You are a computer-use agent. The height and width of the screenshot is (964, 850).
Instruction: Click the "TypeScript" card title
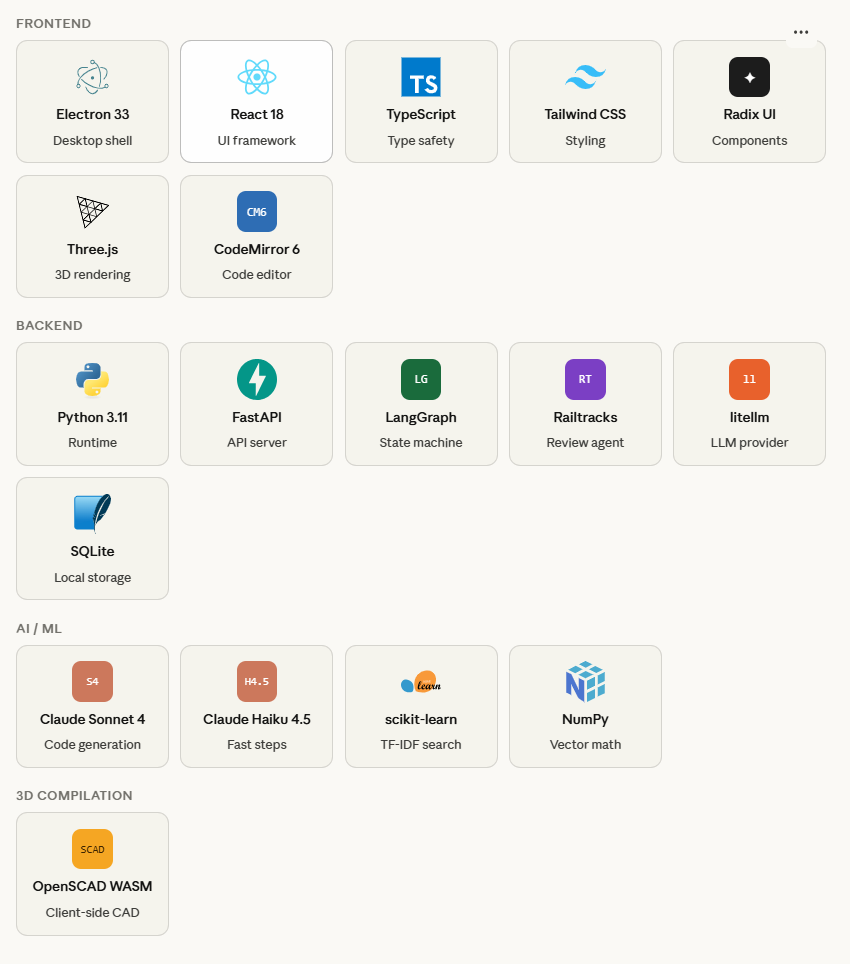[x=420, y=114]
